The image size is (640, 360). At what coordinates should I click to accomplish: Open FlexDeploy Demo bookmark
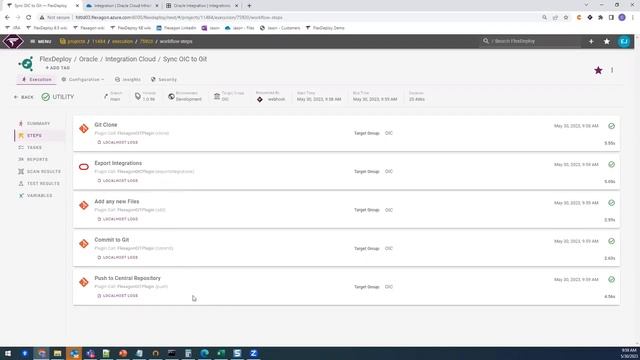[325, 28]
